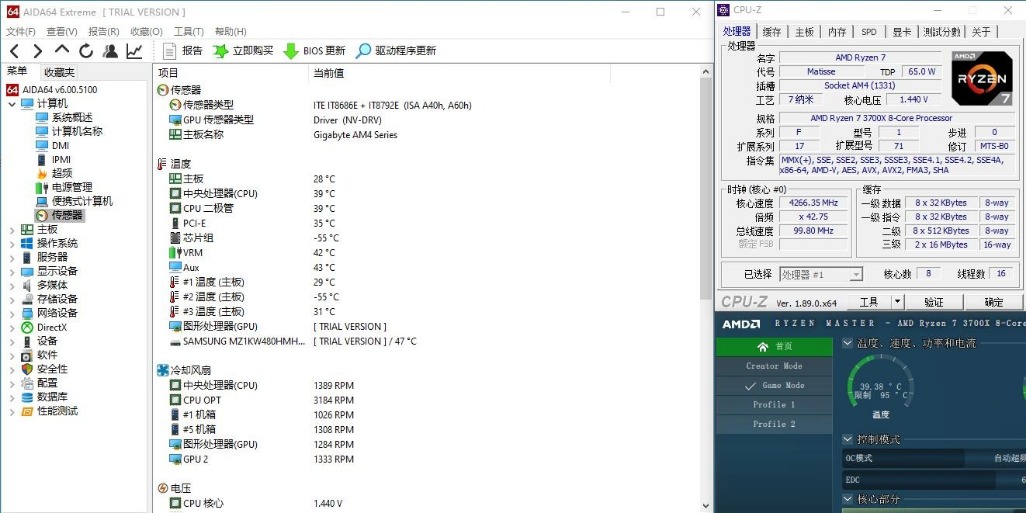The image size is (1026, 513).
Task: Select Game Mode in Ryzen Master
Action: [774, 385]
